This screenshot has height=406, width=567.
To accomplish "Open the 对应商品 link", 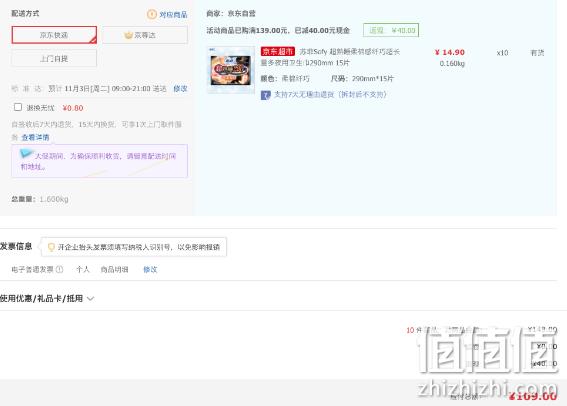I will click(173, 14).
